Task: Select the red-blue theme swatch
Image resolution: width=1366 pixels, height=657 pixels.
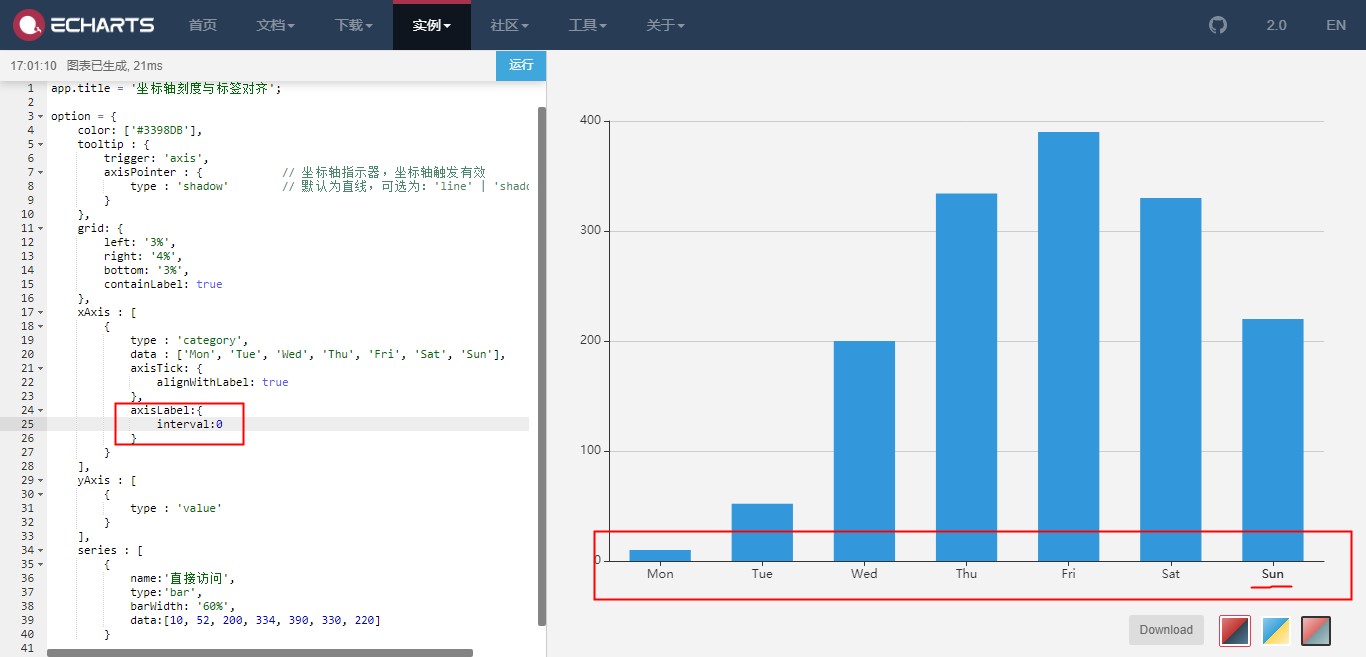Action: 1235,630
